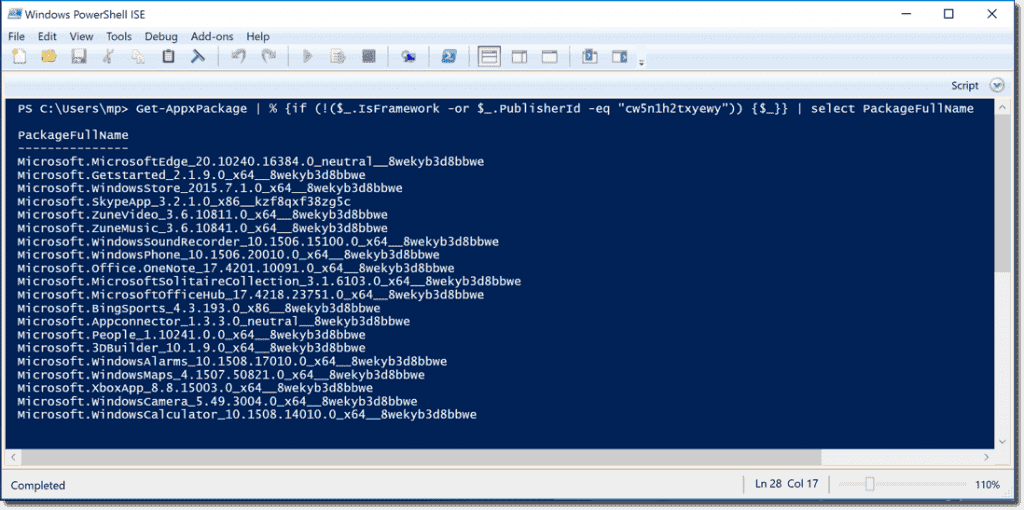This screenshot has height=510, width=1024.
Task: Click the Microsoft.Getstarted_2.1.9.0 line
Action: pos(191,175)
